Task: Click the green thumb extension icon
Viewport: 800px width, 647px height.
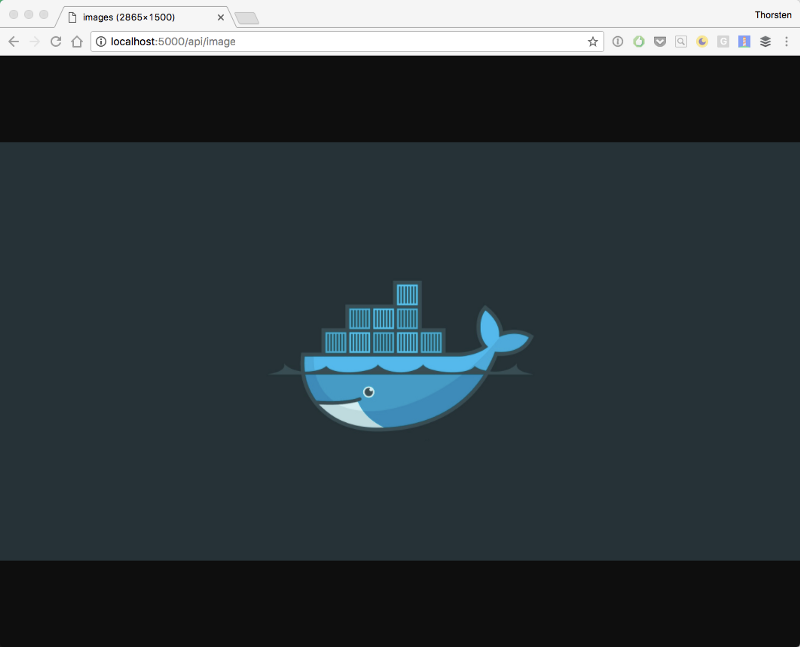Action: click(x=638, y=41)
